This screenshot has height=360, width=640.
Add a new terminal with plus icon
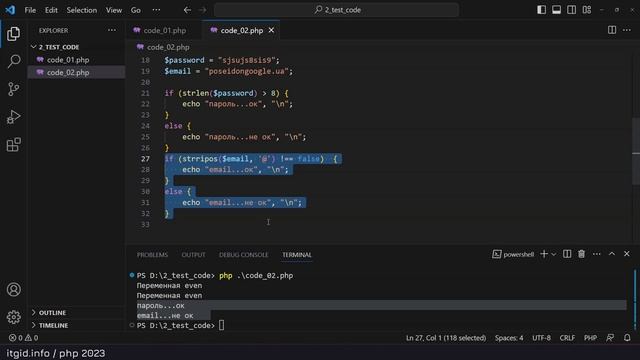[544, 254]
